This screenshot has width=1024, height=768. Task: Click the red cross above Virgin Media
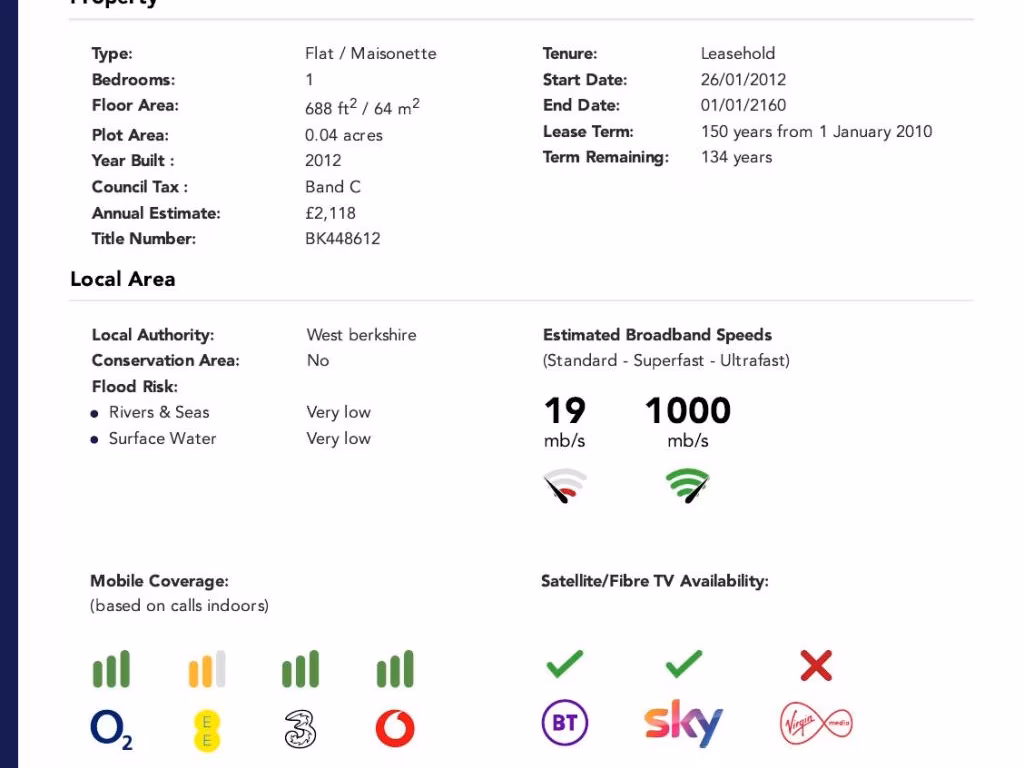point(816,665)
